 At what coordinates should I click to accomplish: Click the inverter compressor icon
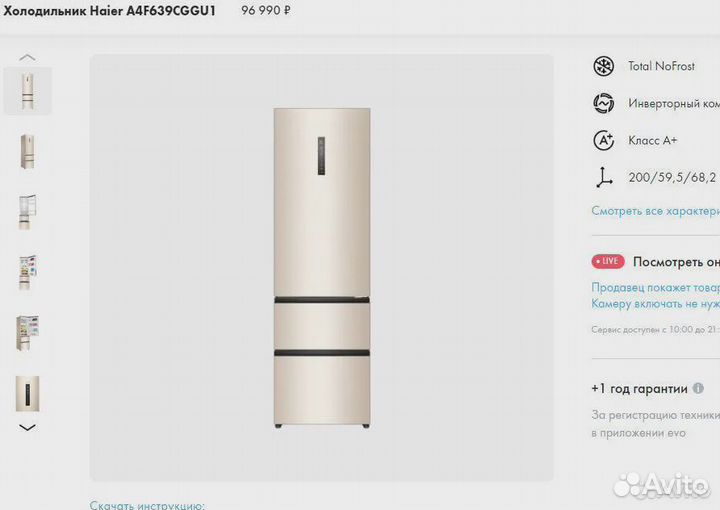(603, 103)
